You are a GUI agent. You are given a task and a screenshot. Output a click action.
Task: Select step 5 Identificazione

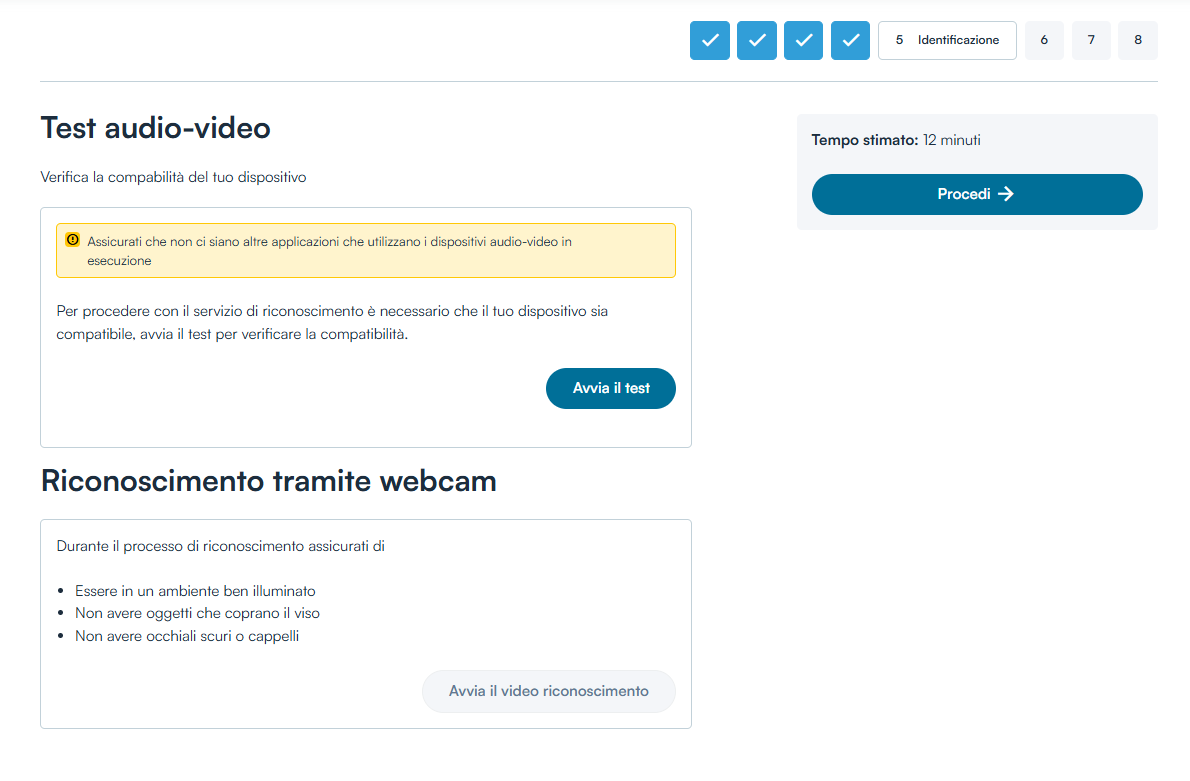947,40
